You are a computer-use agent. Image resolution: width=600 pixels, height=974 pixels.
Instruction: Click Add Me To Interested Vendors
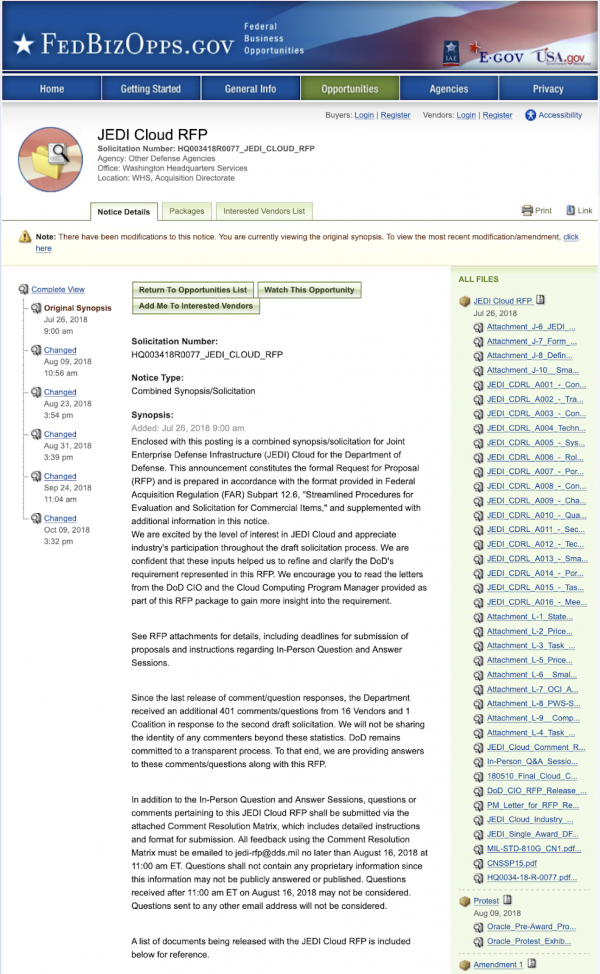(x=196, y=306)
